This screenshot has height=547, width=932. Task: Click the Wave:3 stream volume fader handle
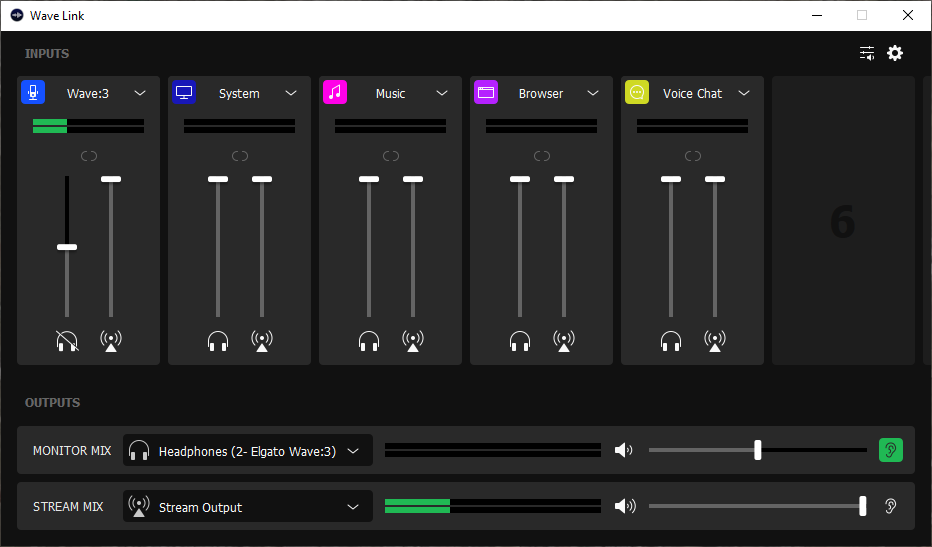111,179
